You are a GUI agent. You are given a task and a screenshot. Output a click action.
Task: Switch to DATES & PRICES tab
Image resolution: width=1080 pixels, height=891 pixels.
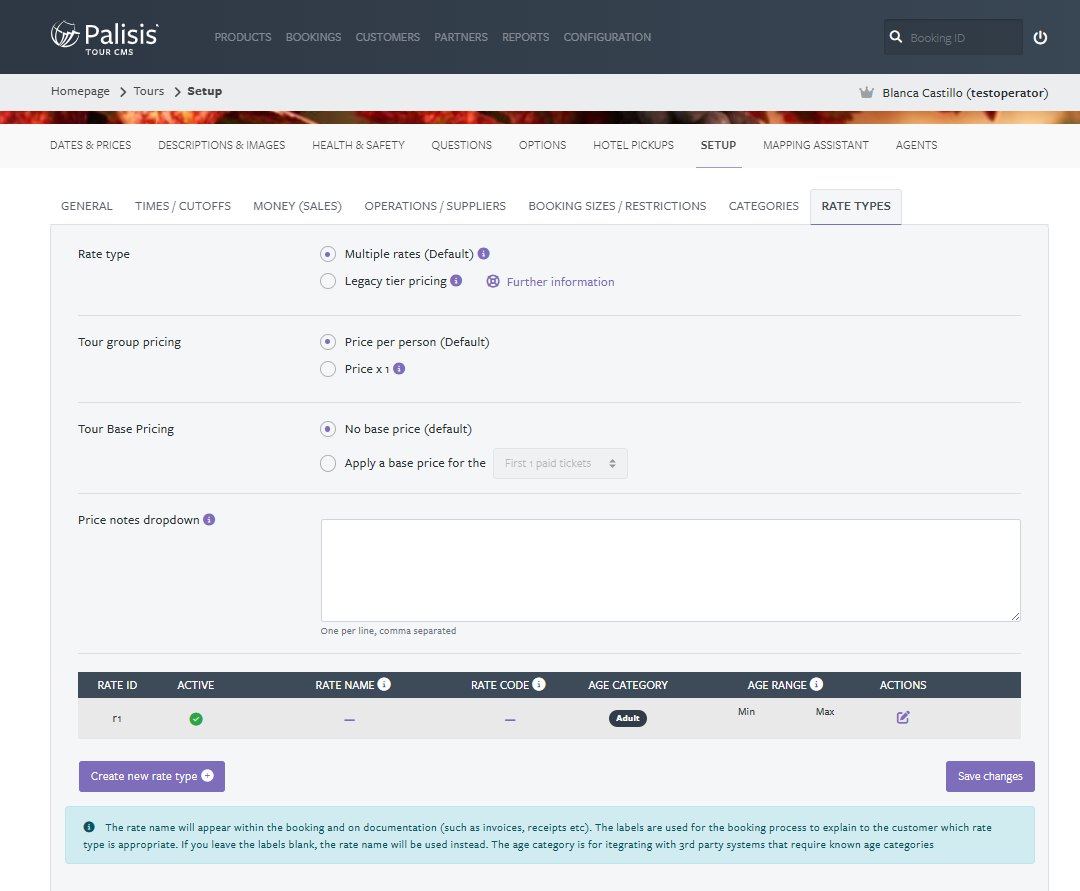pyautogui.click(x=91, y=145)
